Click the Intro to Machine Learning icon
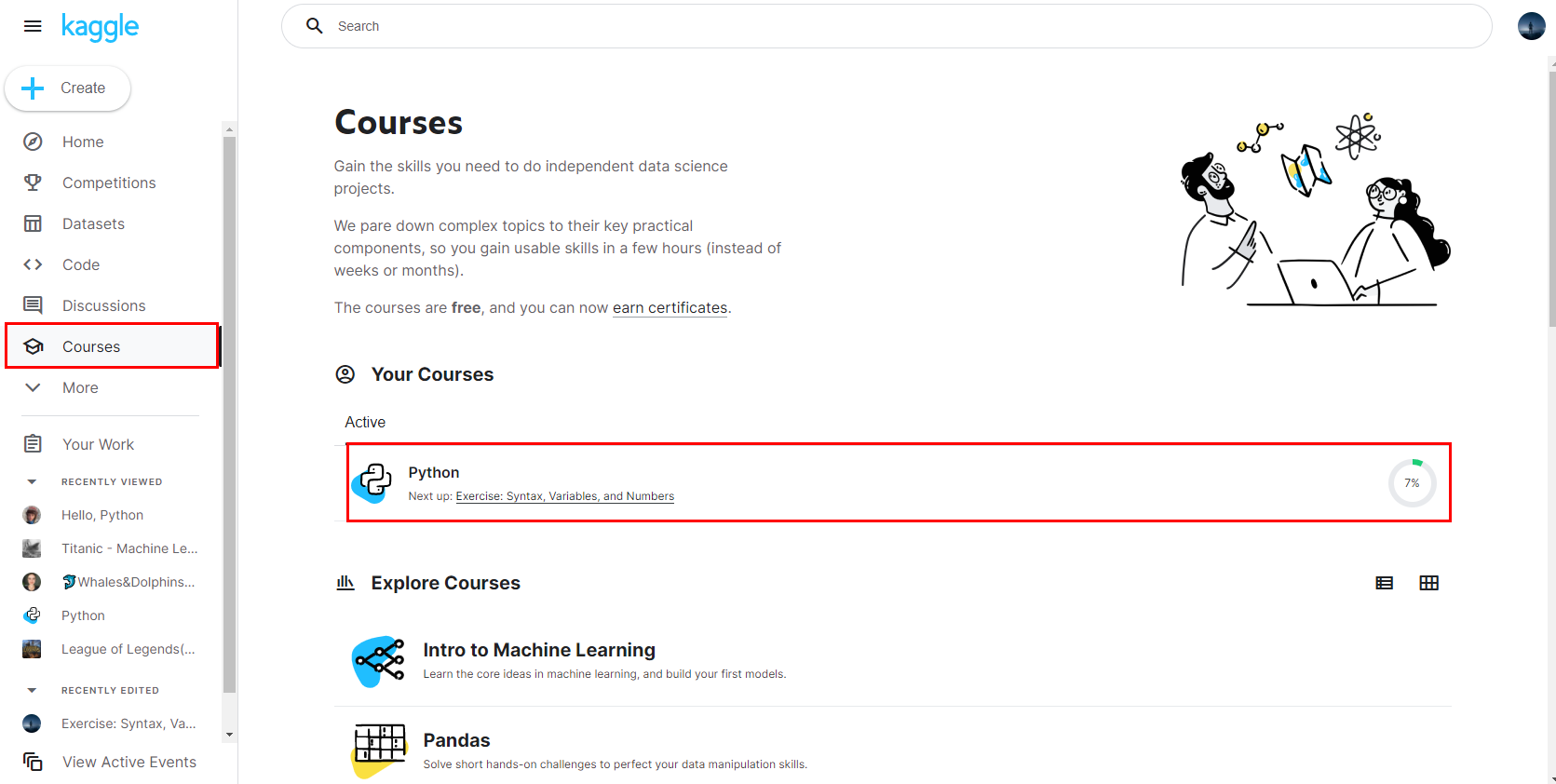Image resolution: width=1556 pixels, height=784 pixels. click(379, 661)
